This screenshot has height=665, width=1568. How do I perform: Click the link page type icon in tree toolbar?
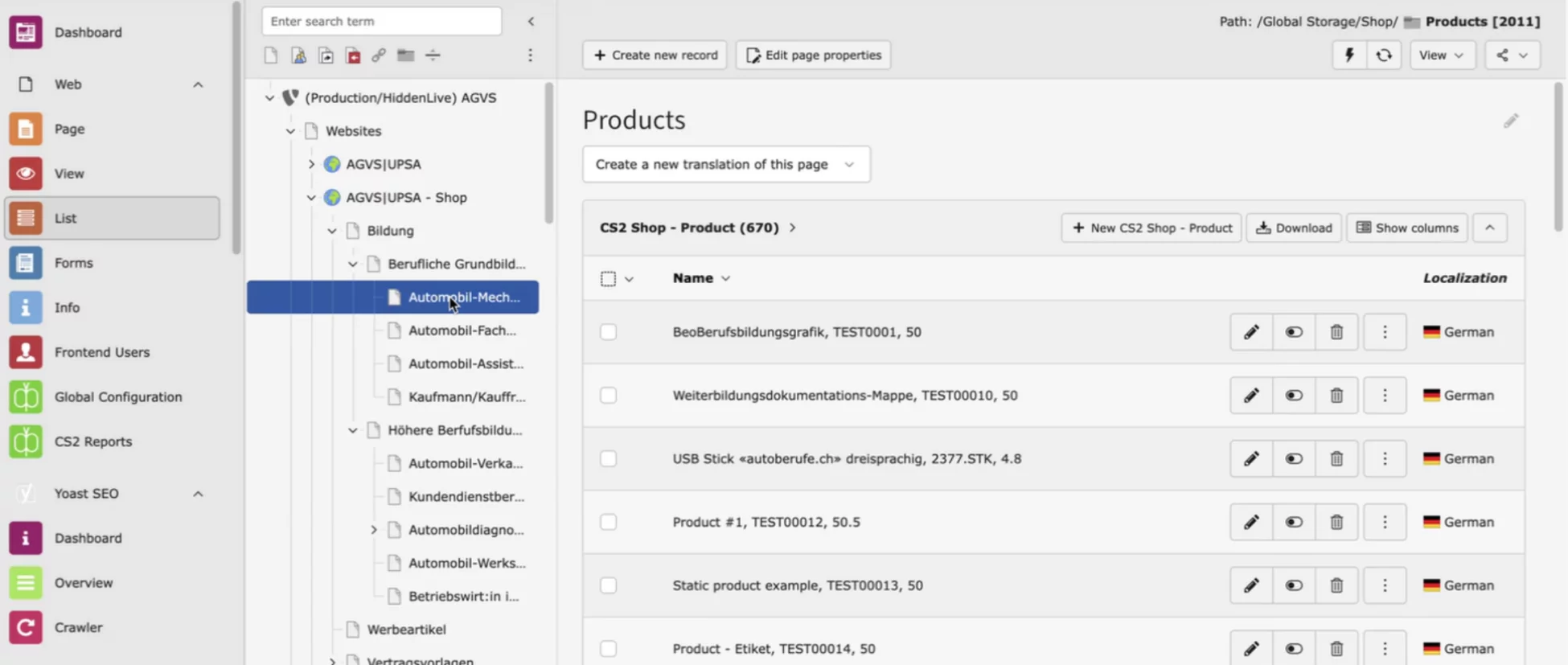[x=379, y=55]
